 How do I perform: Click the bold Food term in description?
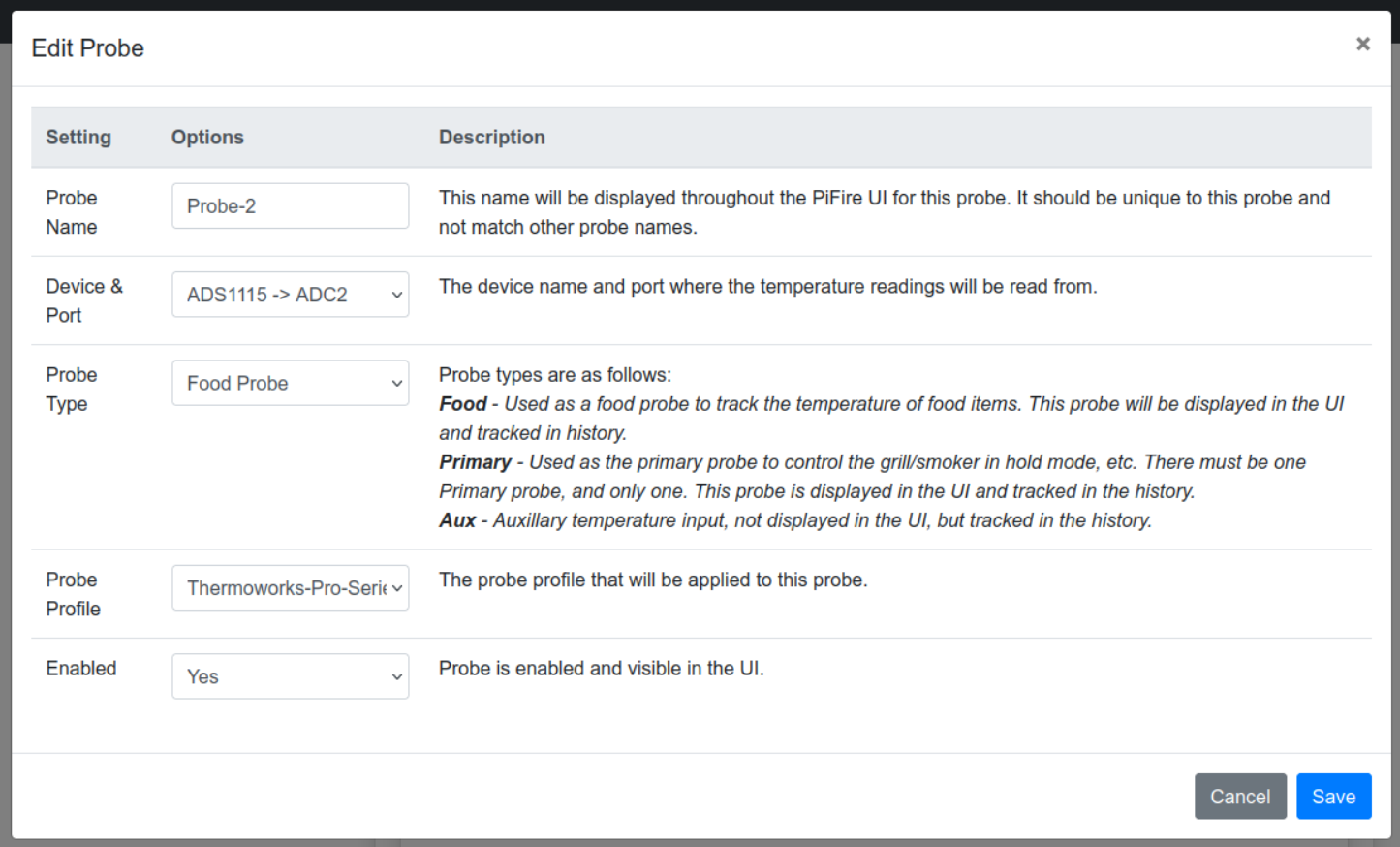pos(462,404)
